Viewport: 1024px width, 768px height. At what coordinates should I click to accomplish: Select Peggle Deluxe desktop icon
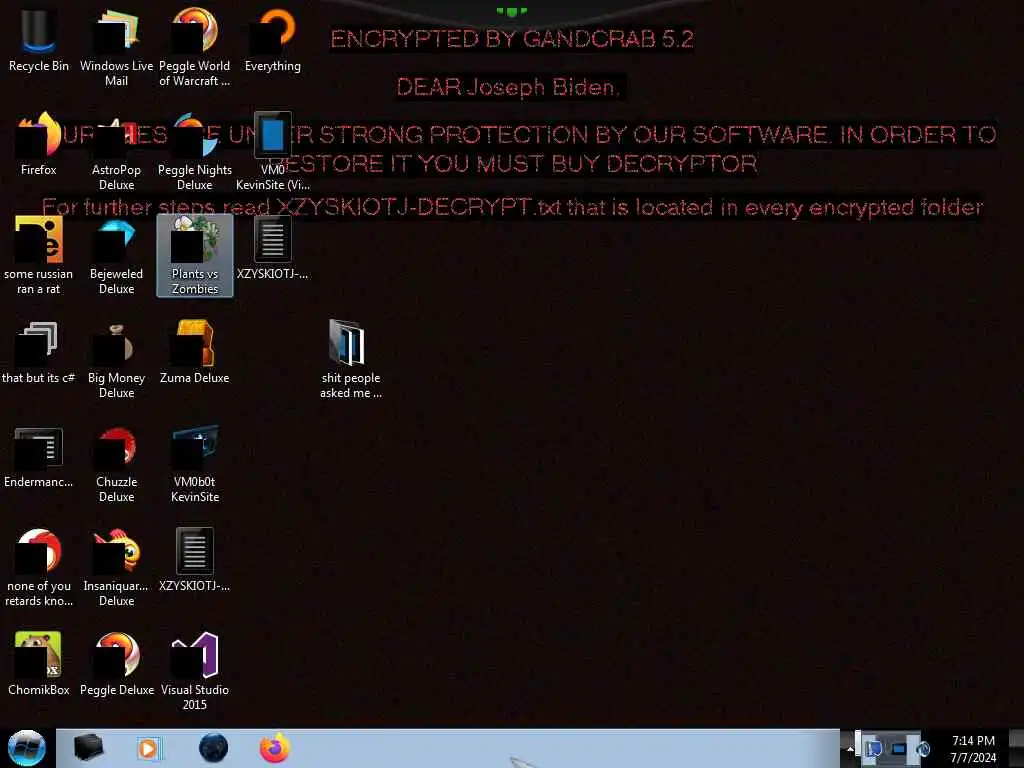116,664
